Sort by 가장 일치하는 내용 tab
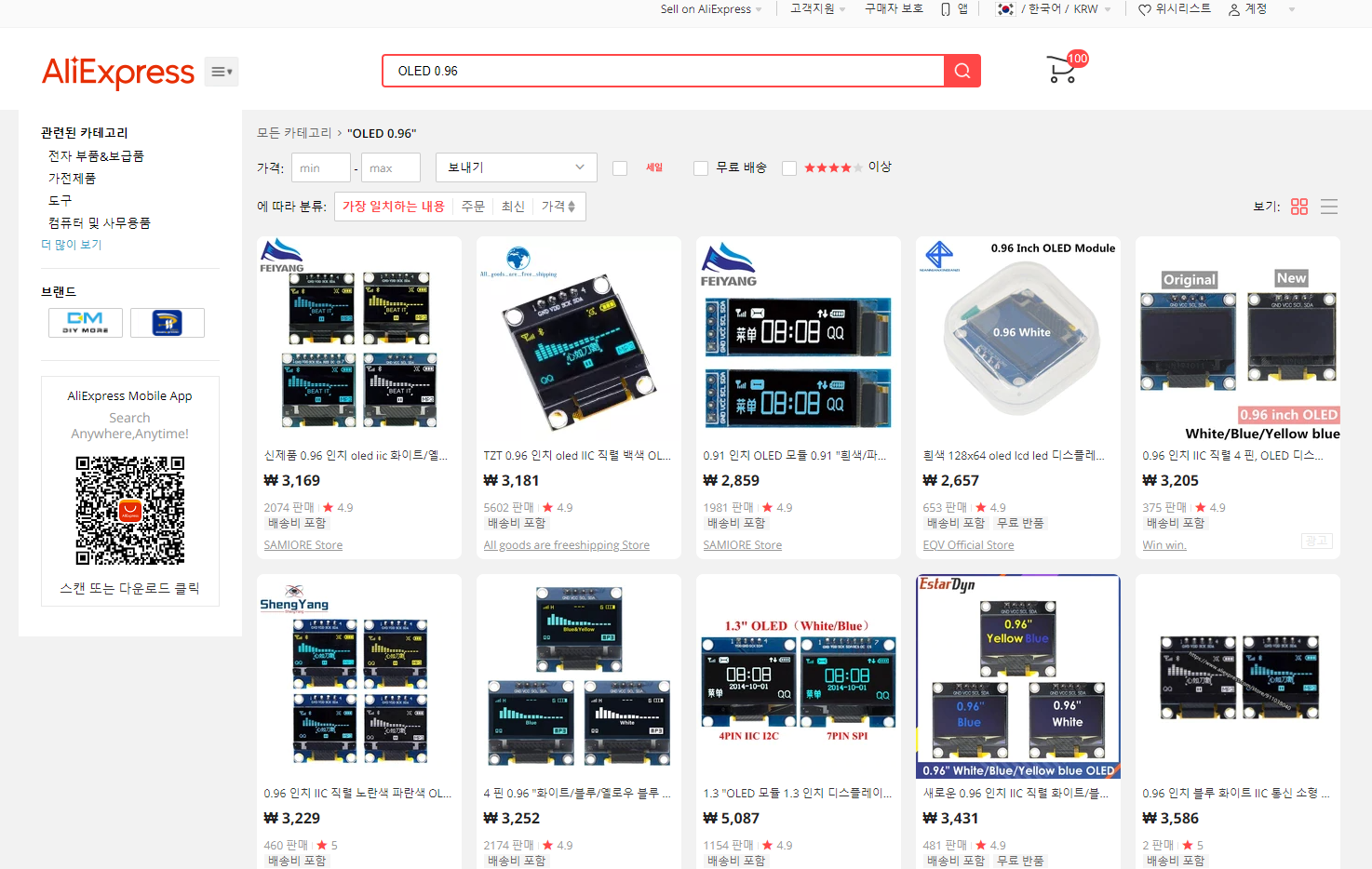The height and width of the screenshot is (869, 1372). [x=394, y=207]
